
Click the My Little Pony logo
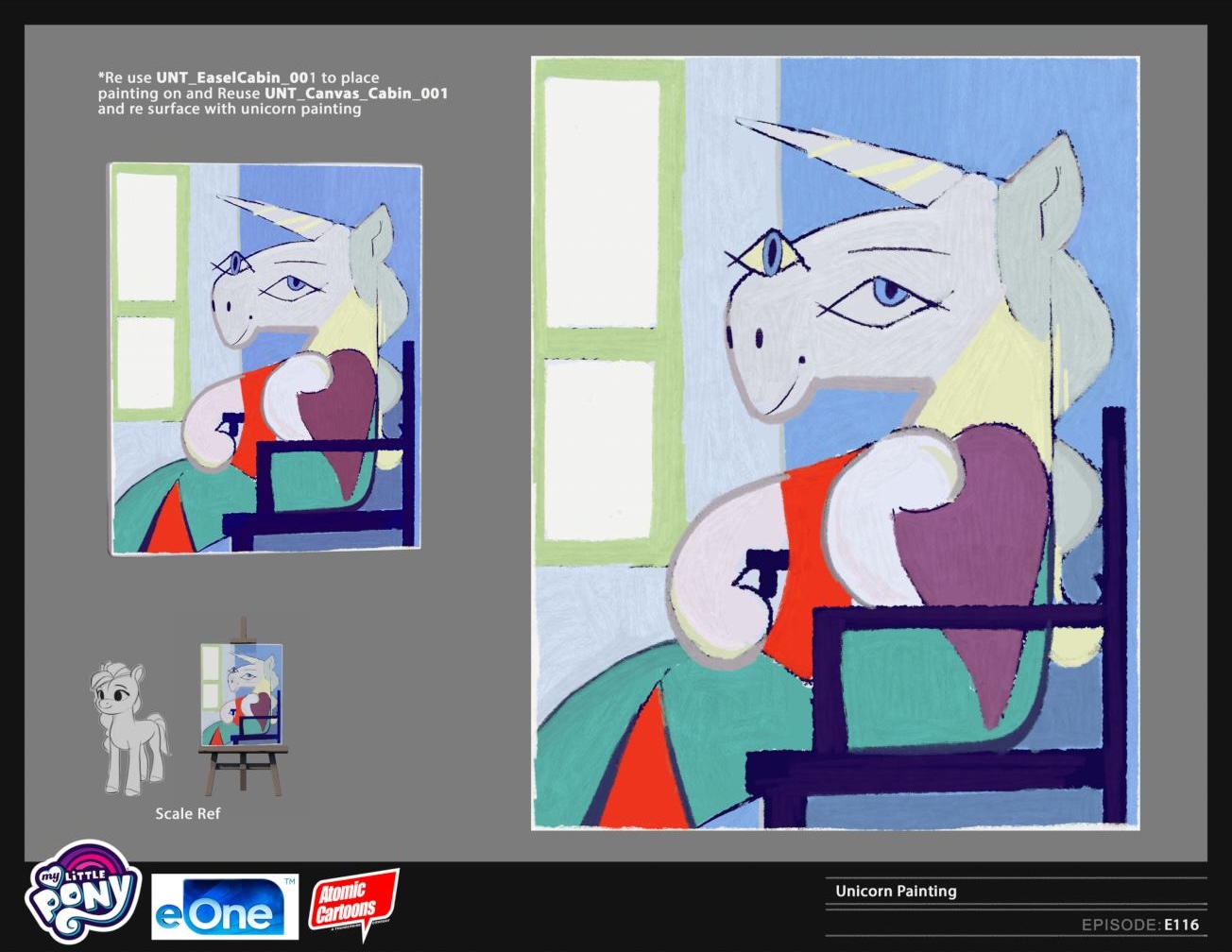pos(83,892)
